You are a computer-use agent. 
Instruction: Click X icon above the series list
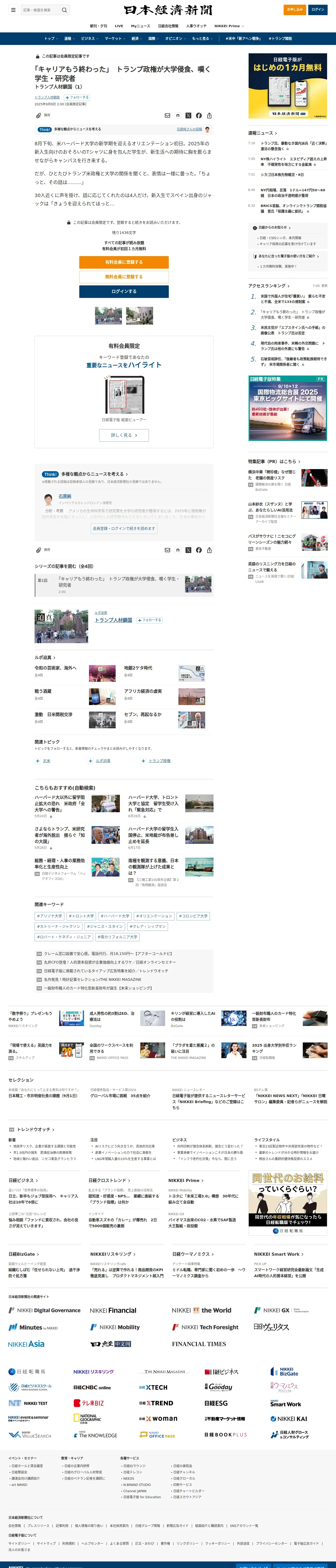(188, 550)
